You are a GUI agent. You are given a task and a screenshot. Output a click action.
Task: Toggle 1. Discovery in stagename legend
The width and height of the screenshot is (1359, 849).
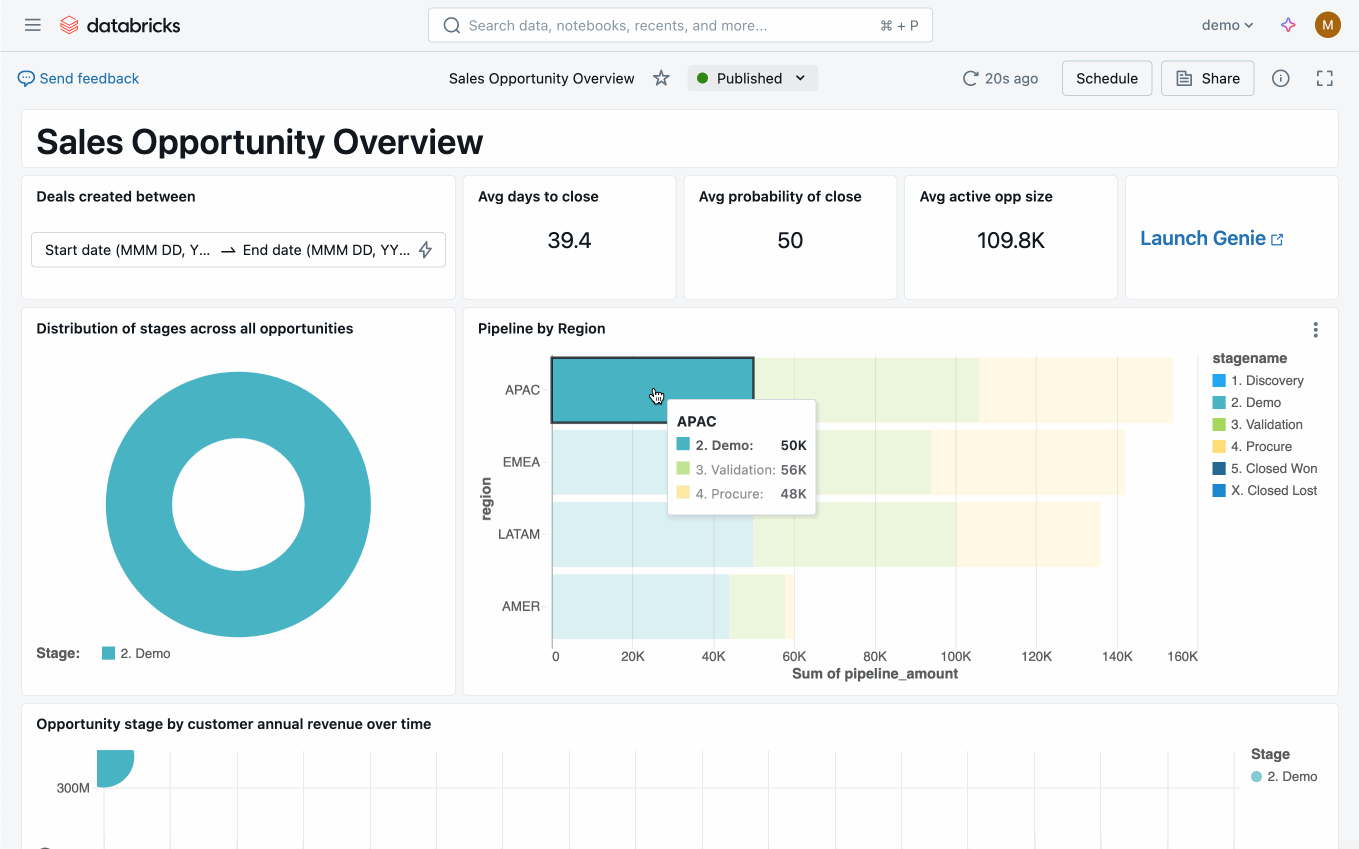coord(1266,381)
